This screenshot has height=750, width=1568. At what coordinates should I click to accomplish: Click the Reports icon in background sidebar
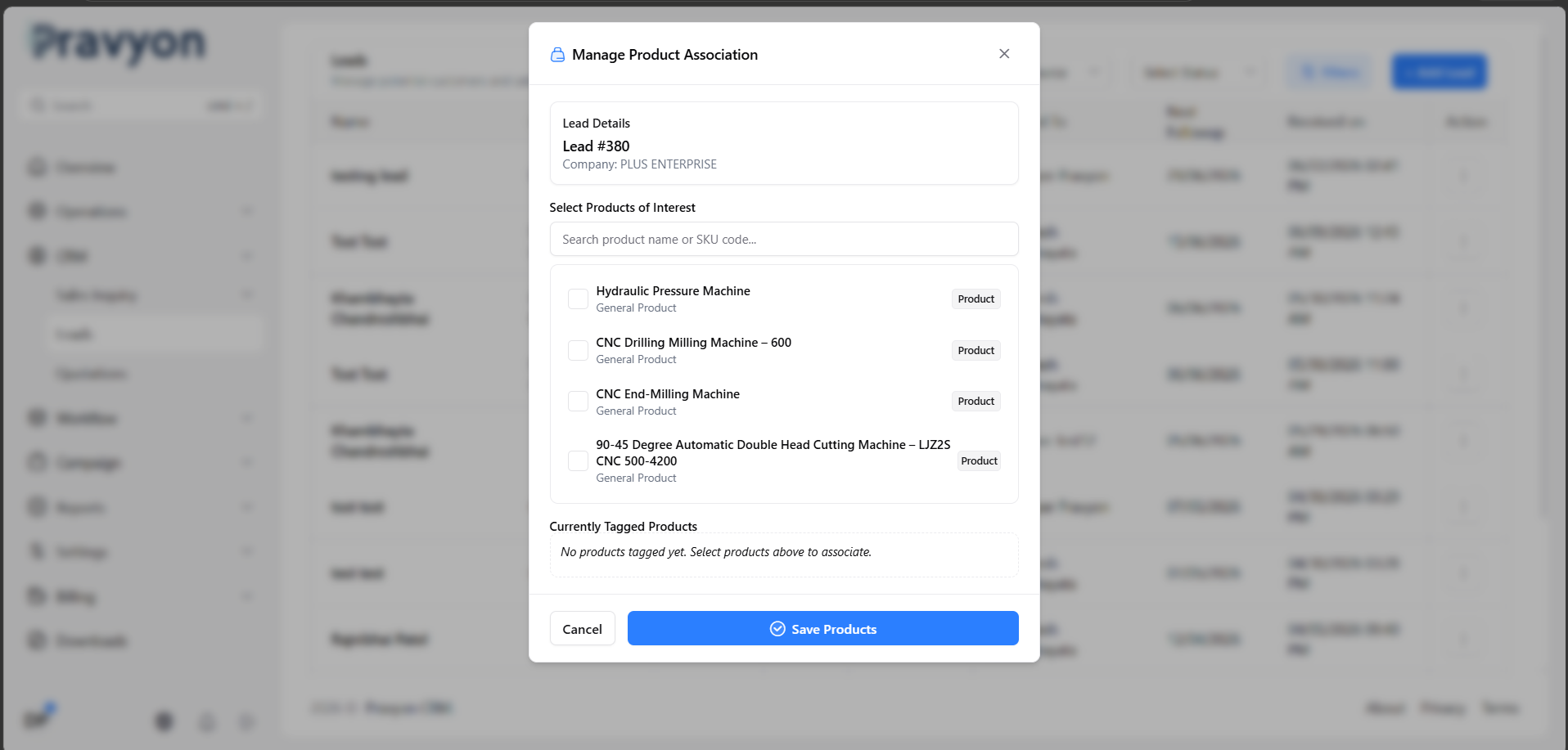pos(38,508)
